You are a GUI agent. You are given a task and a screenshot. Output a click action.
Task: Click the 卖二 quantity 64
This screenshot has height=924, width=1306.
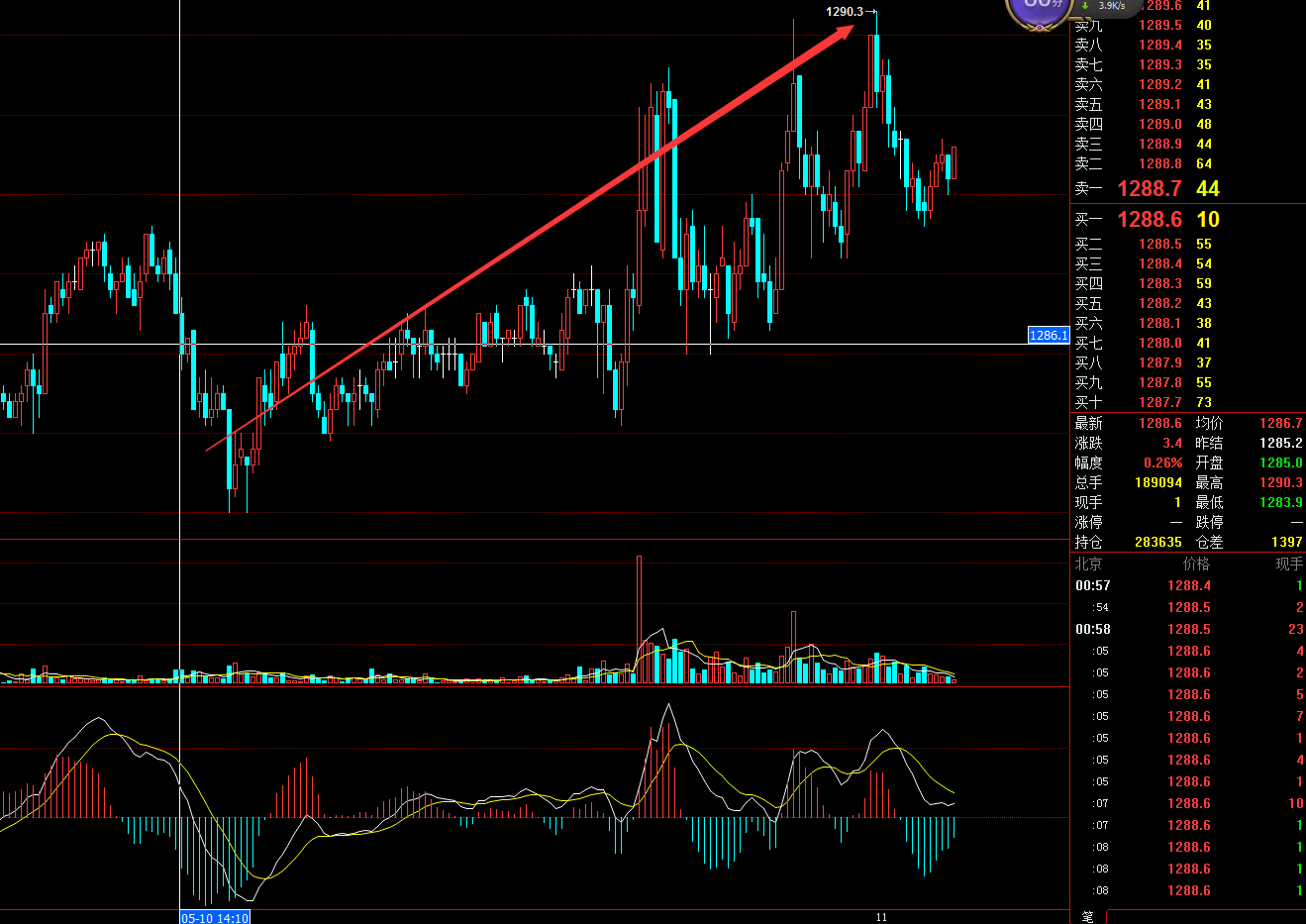point(1204,163)
